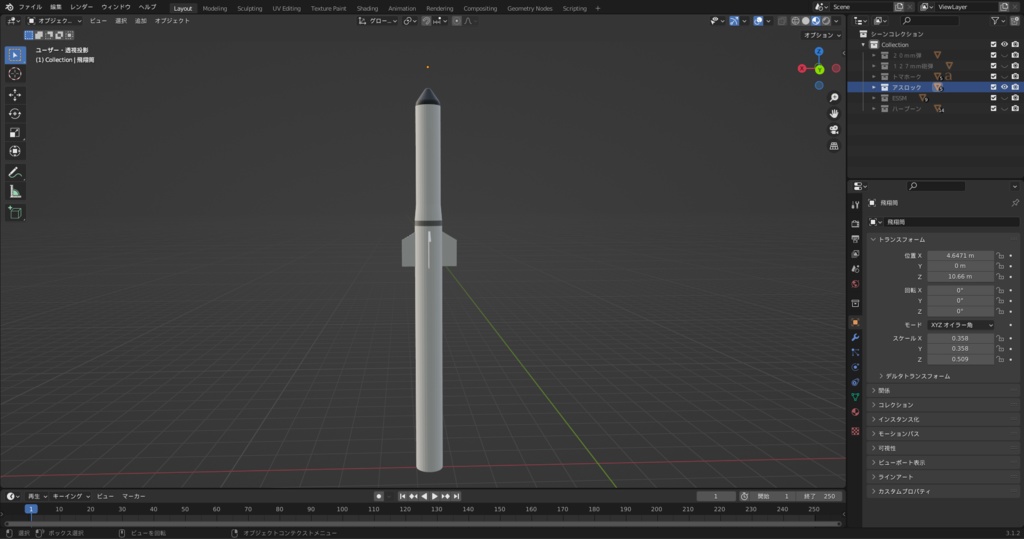The image size is (1024, 539).
Task: Select the Measure tool
Action: 15,191
